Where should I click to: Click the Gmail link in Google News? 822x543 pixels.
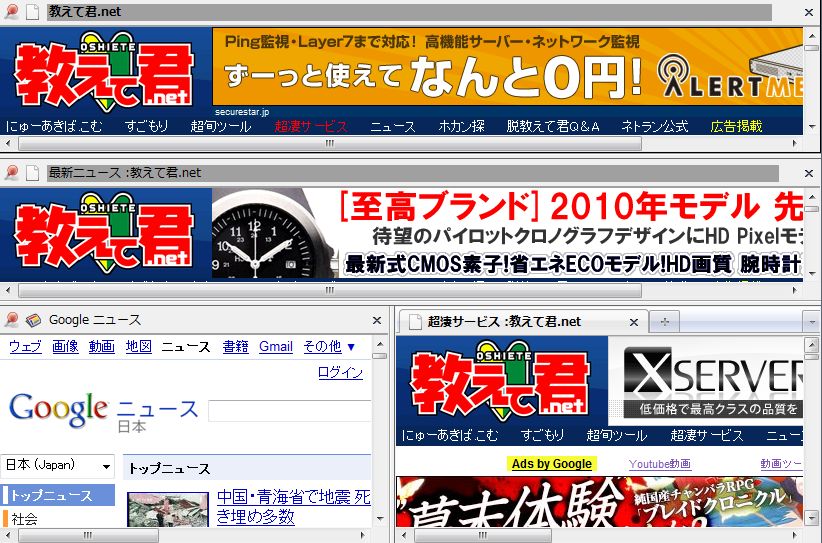pyautogui.click(x=276, y=346)
